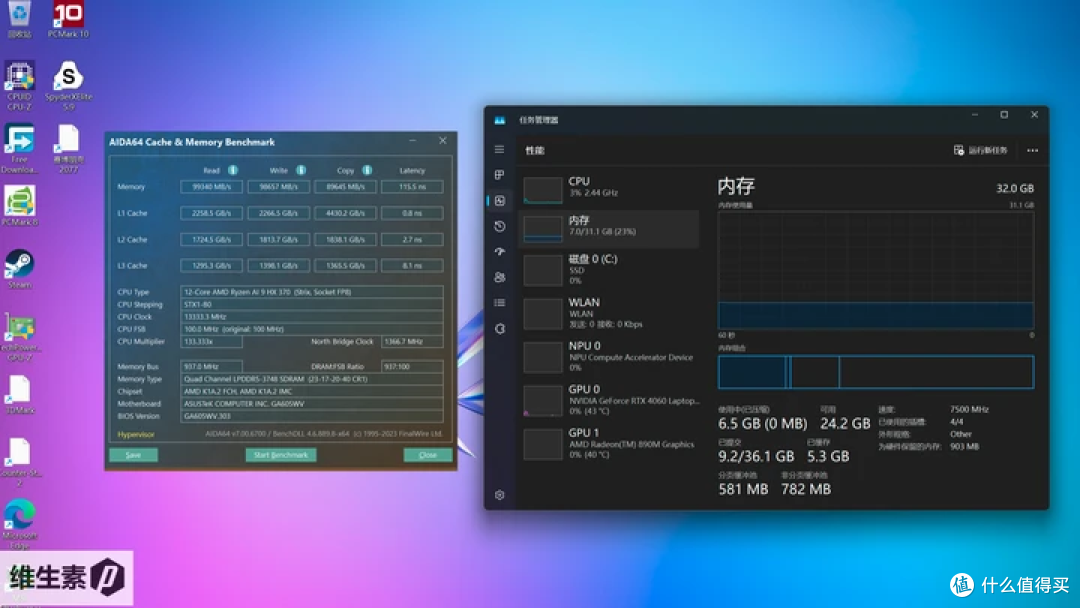
Task: Select WLAN in the performance list
Action: (610, 313)
